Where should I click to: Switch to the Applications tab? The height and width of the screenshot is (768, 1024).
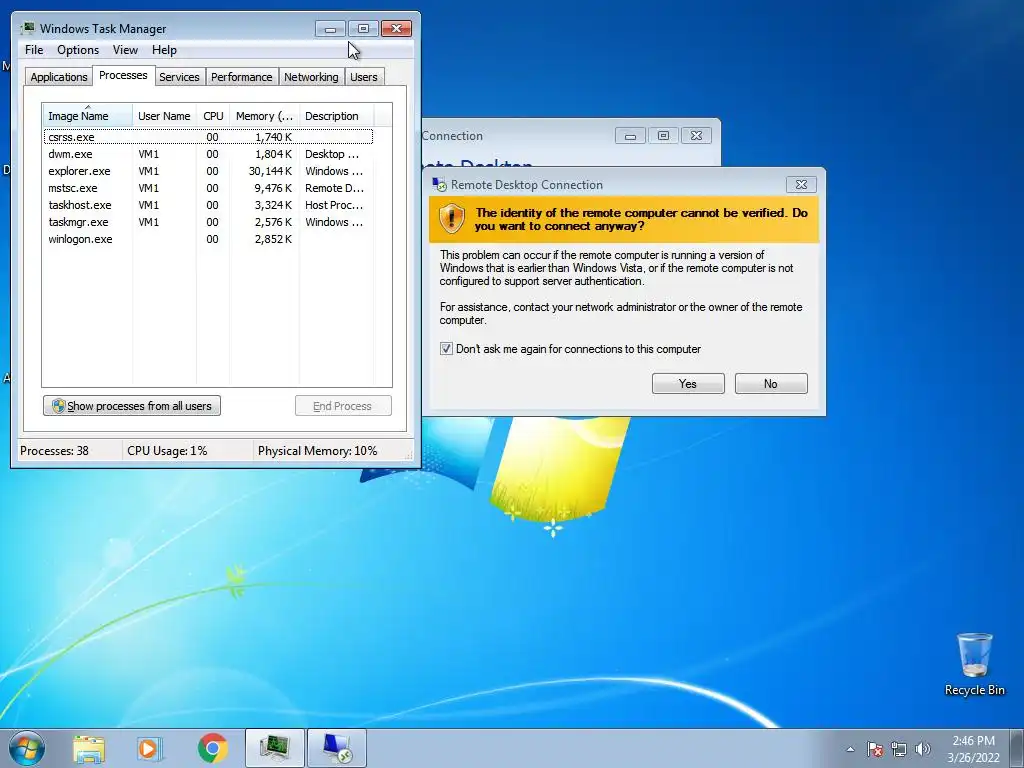tap(59, 76)
